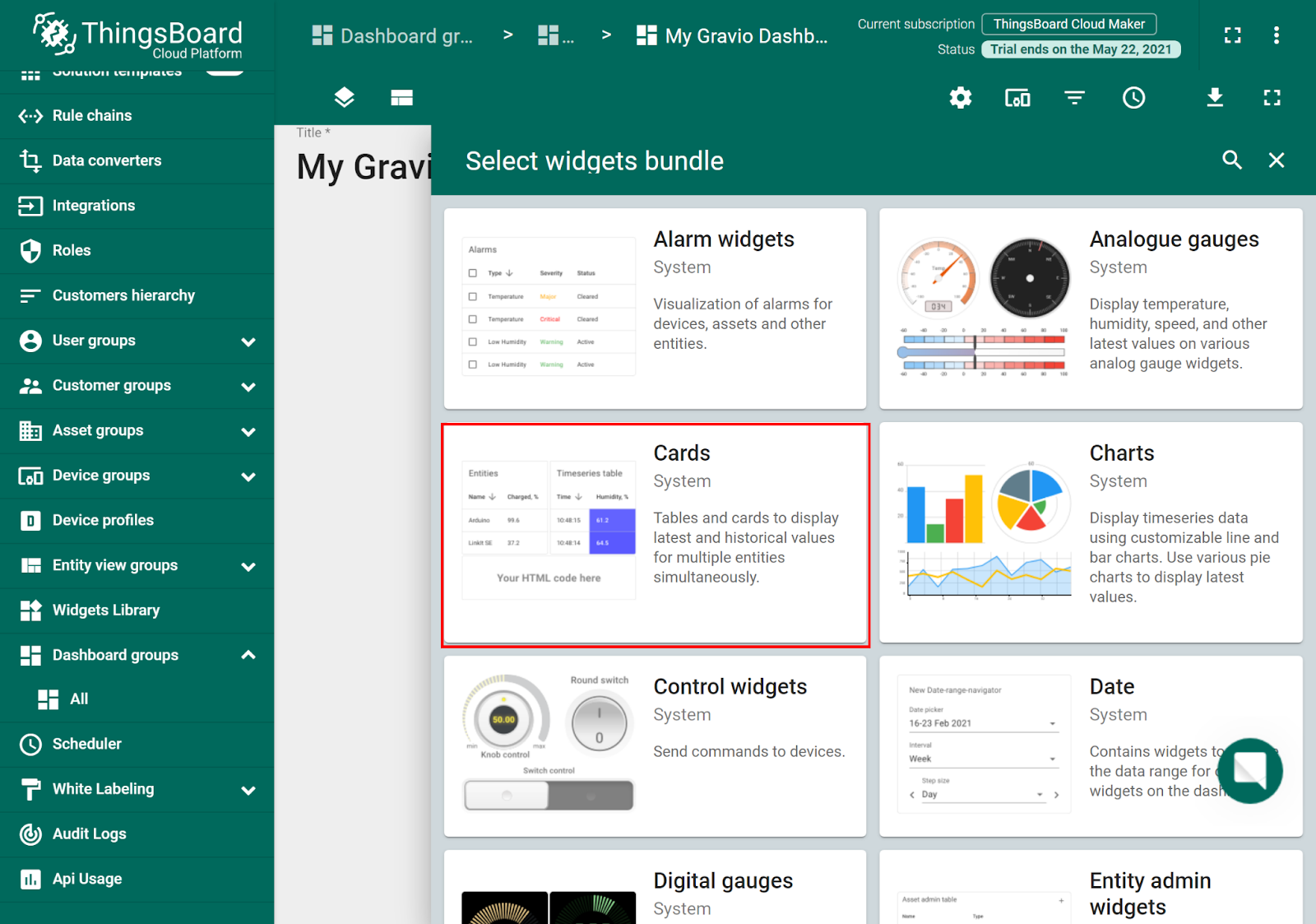Image resolution: width=1316 pixels, height=924 pixels.
Task: Open the time window clock icon
Action: pos(1133,98)
